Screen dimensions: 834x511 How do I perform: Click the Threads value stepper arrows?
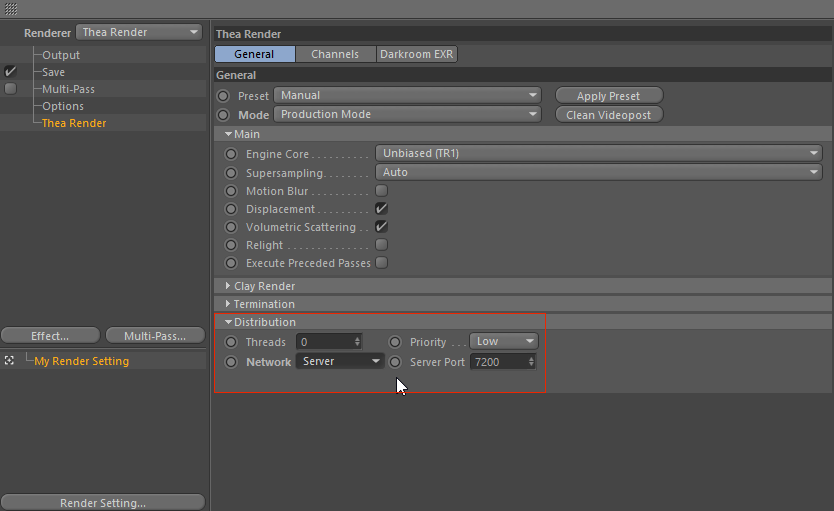click(x=357, y=342)
